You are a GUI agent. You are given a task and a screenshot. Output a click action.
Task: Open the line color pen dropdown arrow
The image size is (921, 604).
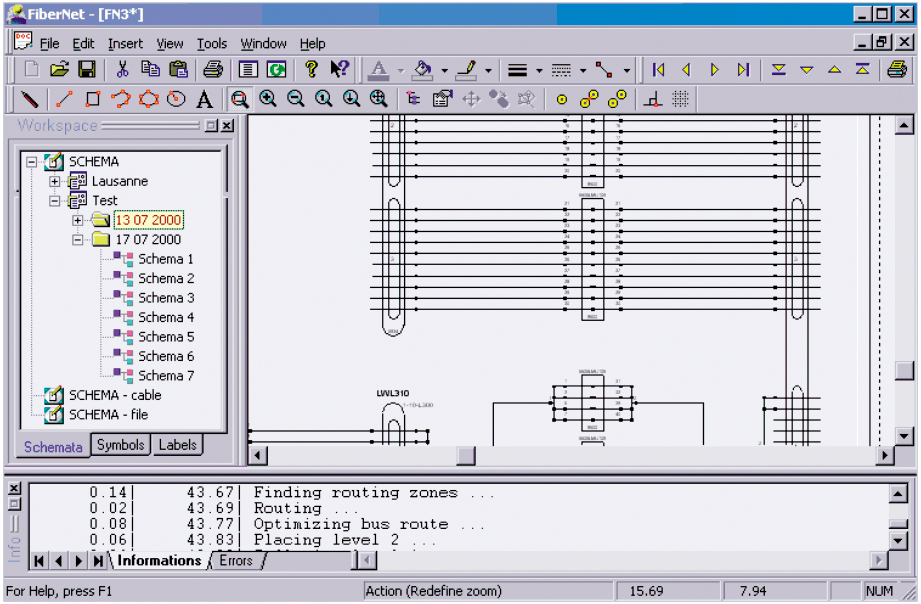tap(488, 71)
